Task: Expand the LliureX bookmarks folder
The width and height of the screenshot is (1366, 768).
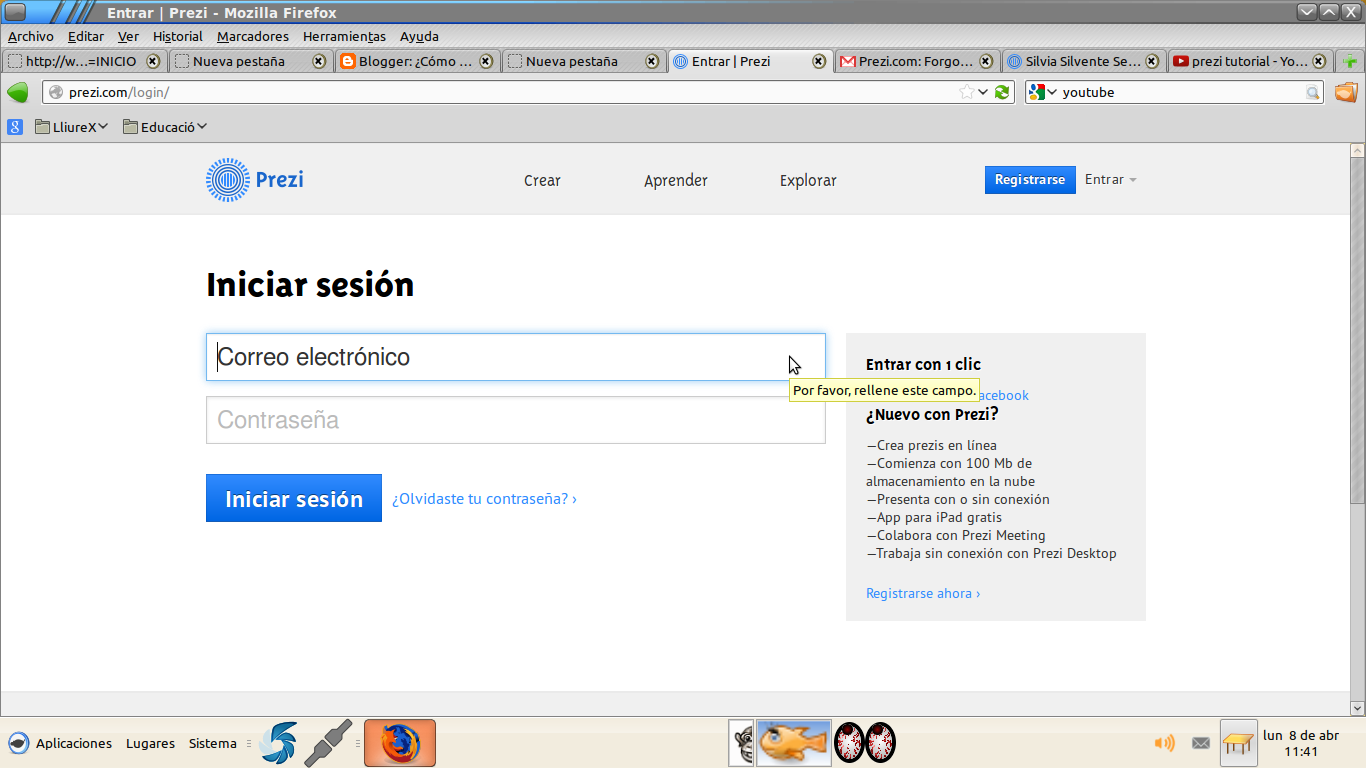Action: 72,127
